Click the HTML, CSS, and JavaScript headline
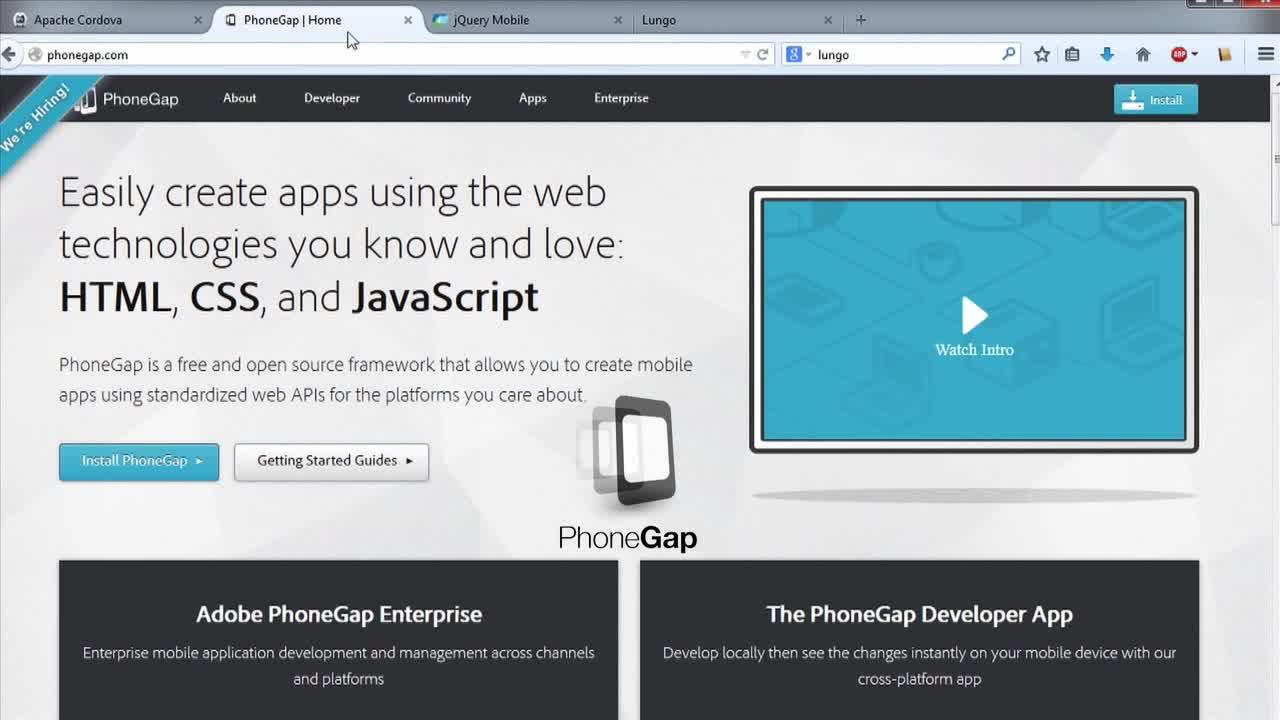This screenshot has height=720, width=1280. [299, 298]
